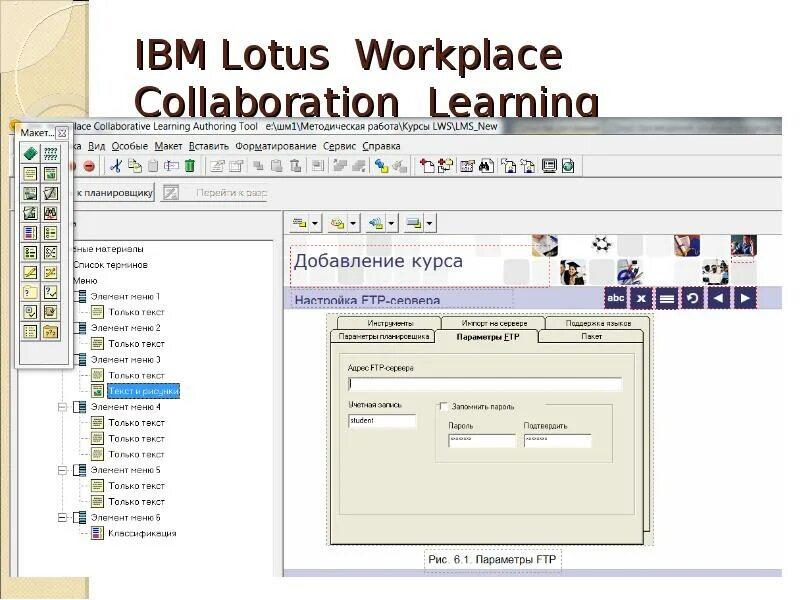Image resolution: width=800 pixels, height=600 pixels.
Task: Open dropdown arrow next to second content toolbar icon
Action: (353, 223)
